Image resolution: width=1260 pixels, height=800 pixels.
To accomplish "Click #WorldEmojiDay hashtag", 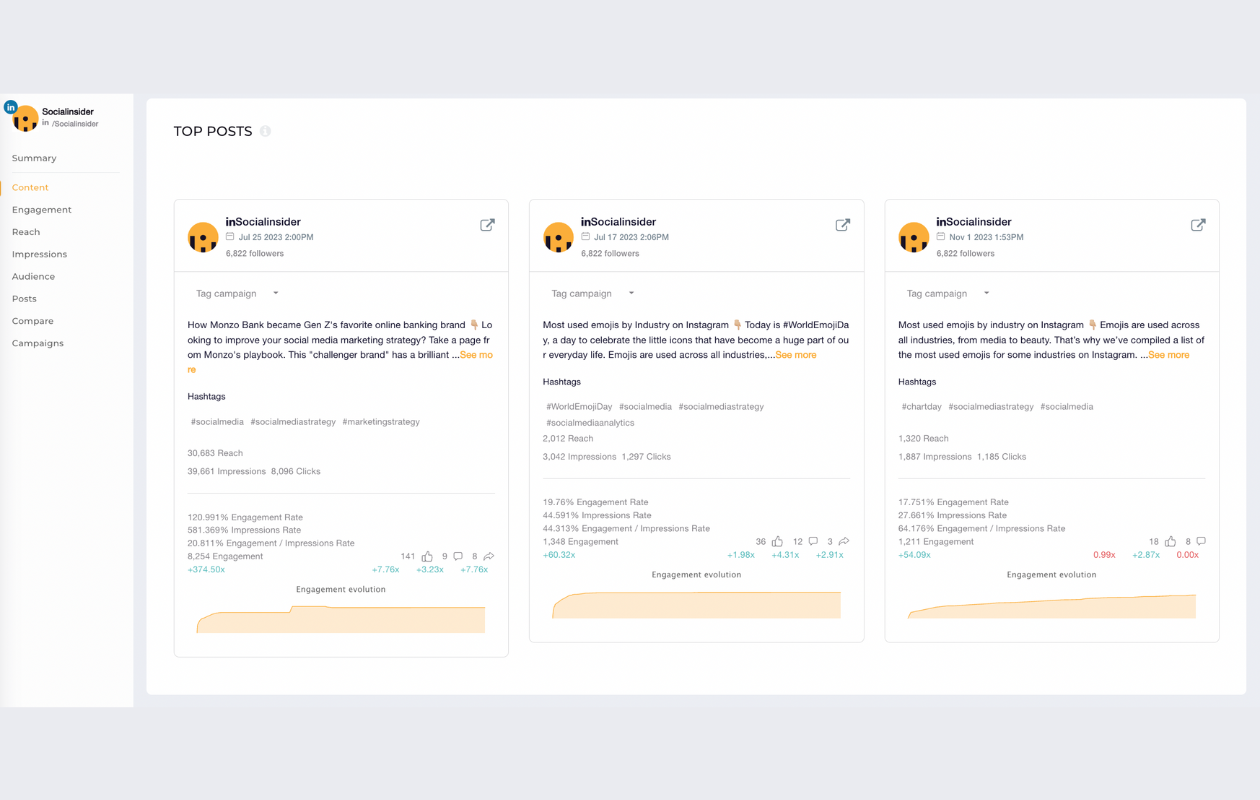I will point(579,407).
